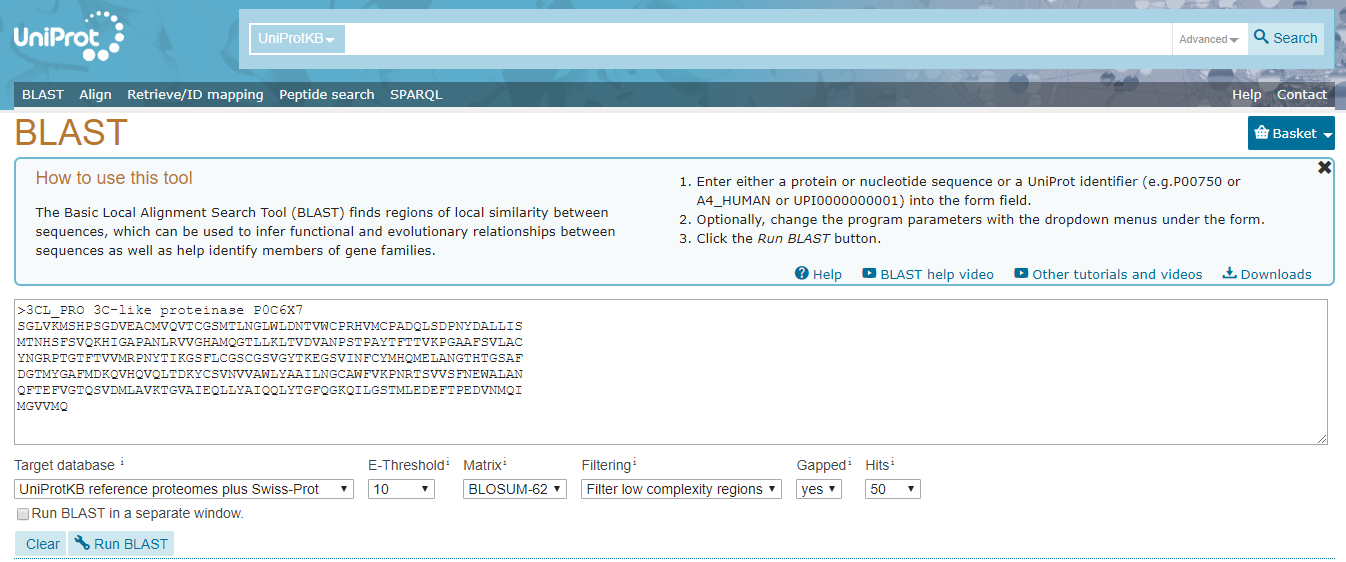The width and height of the screenshot is (1346, 562).
Task: Click the Hits info icon
Action: [892, 463]
